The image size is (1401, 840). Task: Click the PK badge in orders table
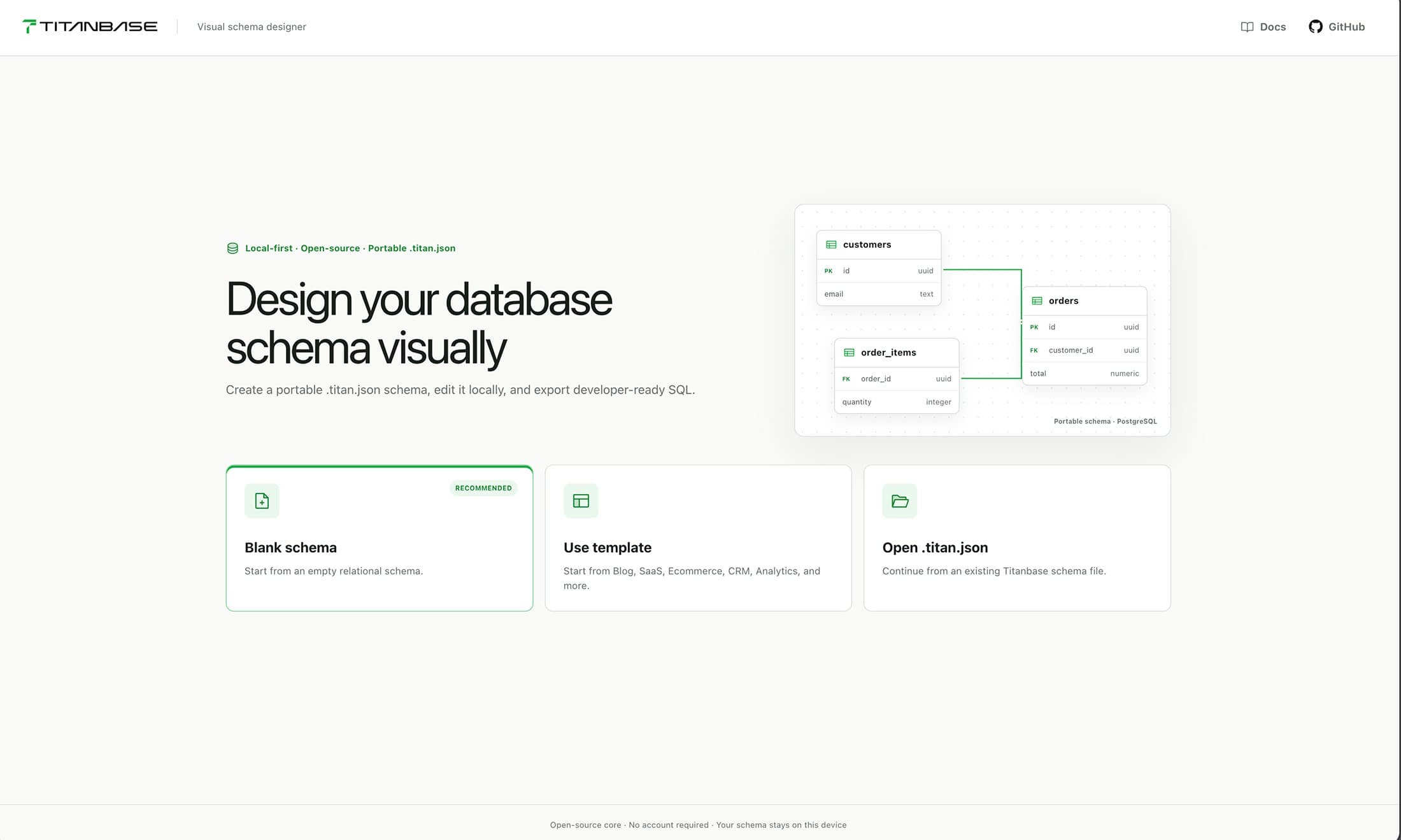tap(1034, 327)
